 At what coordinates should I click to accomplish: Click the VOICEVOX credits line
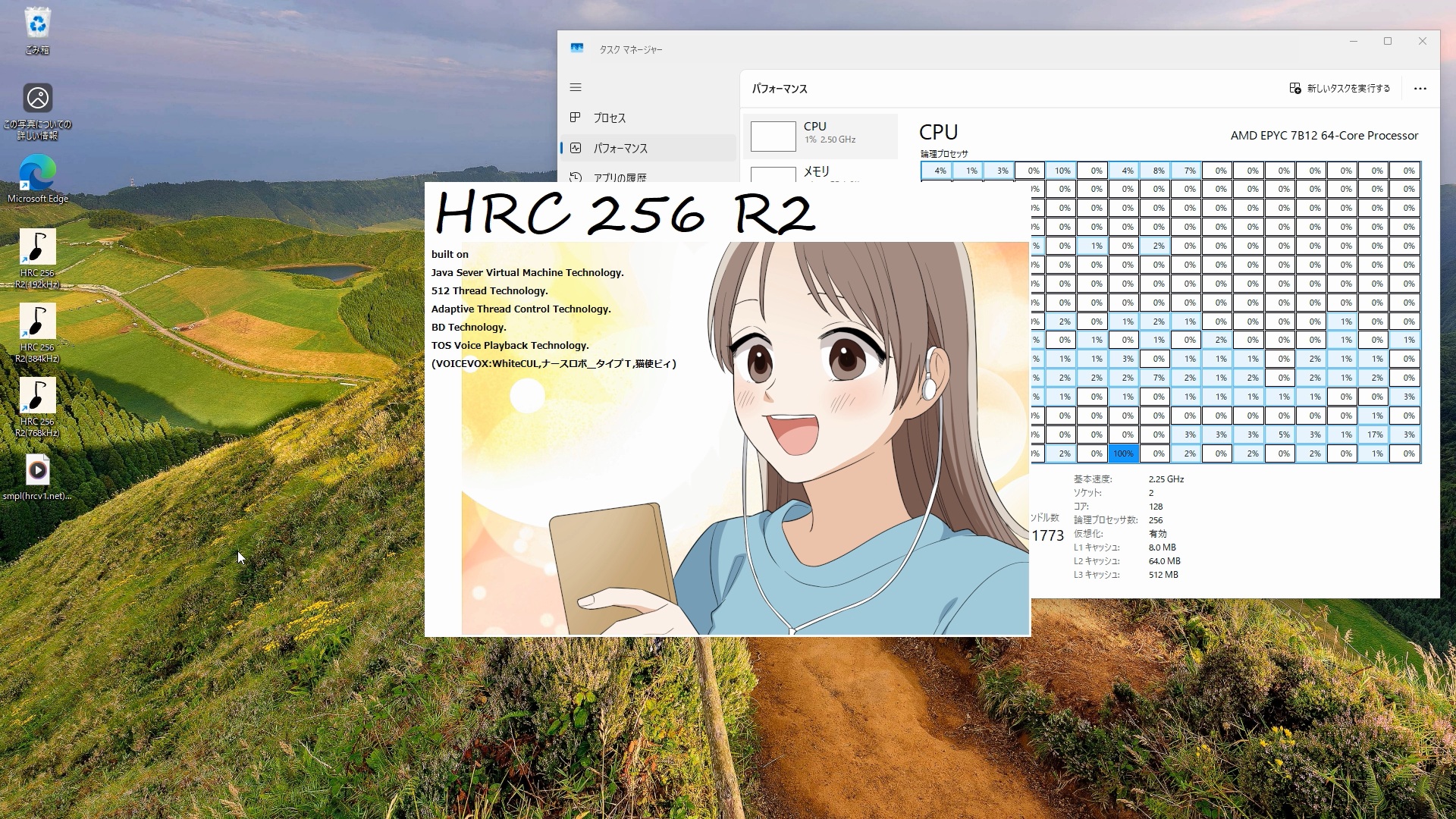[554, 363]
